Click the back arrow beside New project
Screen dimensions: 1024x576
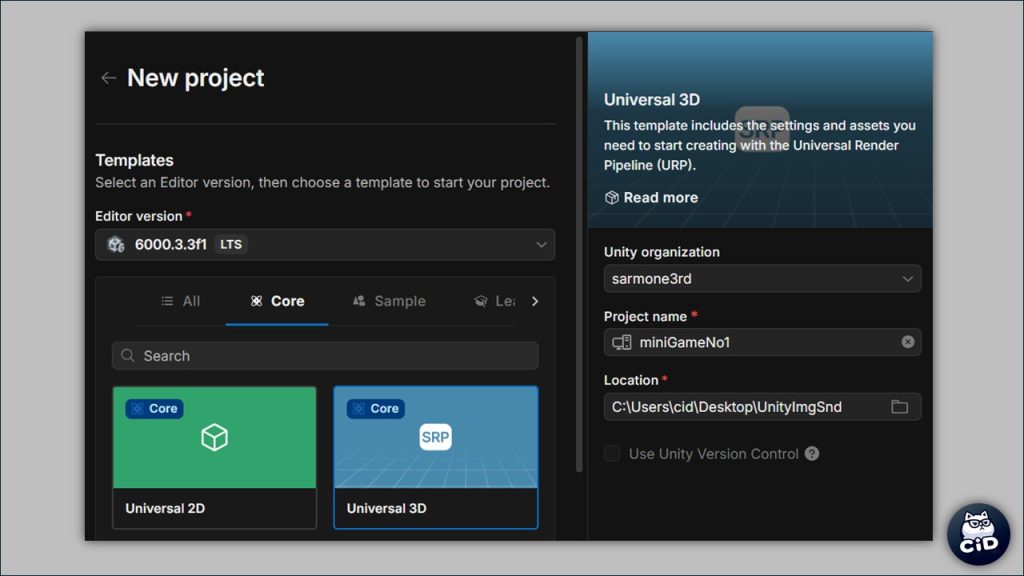pyautogui.click(x=108, y=78)
